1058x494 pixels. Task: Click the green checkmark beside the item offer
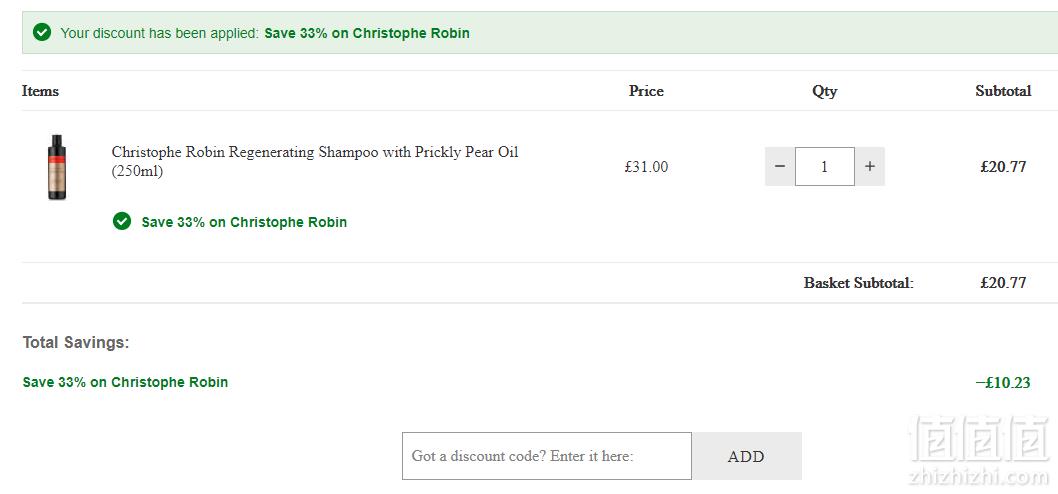[x=122, y=221]
